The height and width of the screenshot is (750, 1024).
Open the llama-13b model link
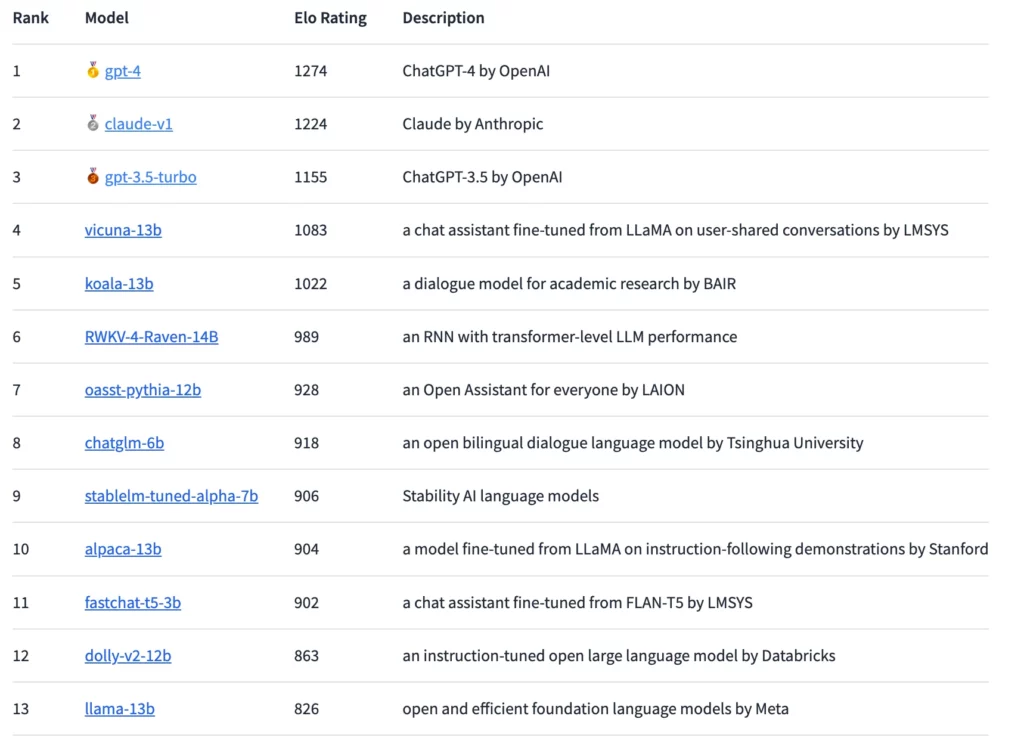119,709
